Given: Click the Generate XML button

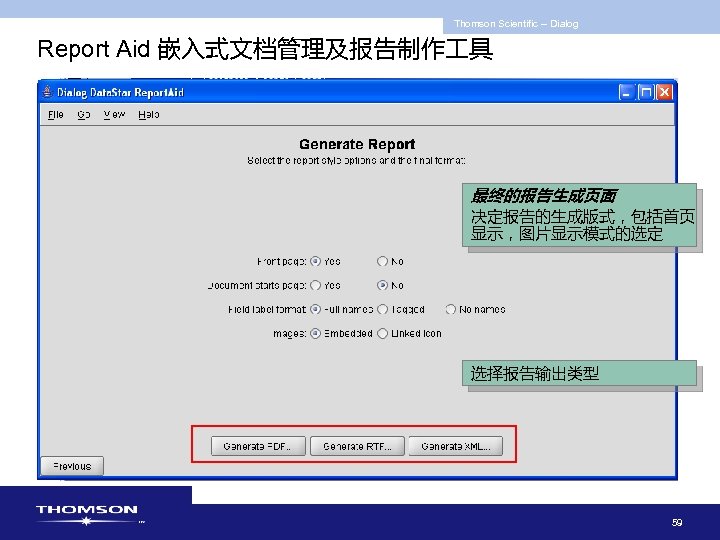Looking at the screenshot, I should (456, 446).
